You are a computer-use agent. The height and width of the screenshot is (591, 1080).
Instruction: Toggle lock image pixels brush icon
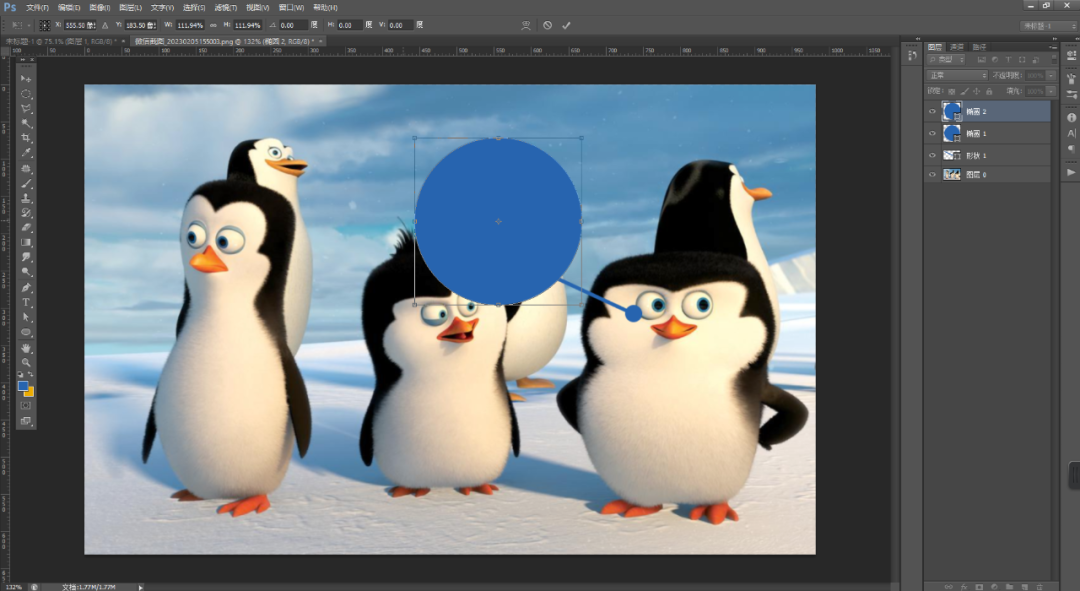(x=964, y=91)
